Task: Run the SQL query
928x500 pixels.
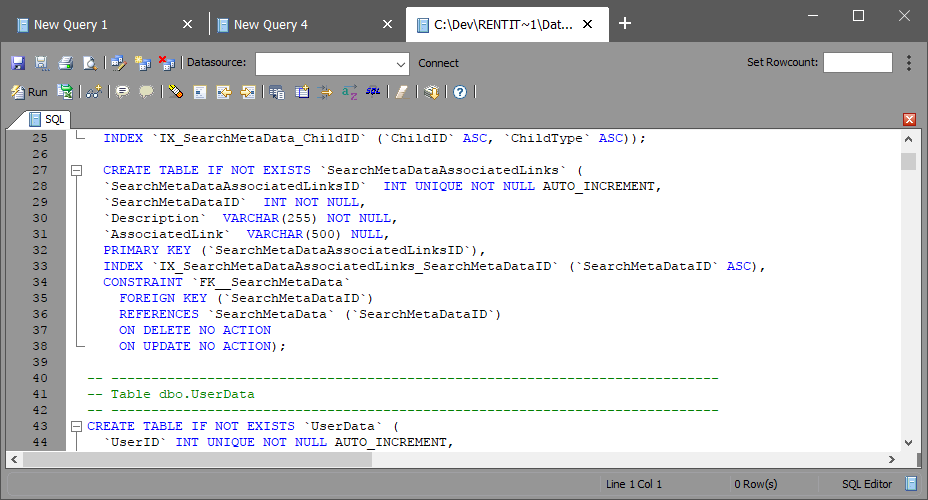Action: 29,92
